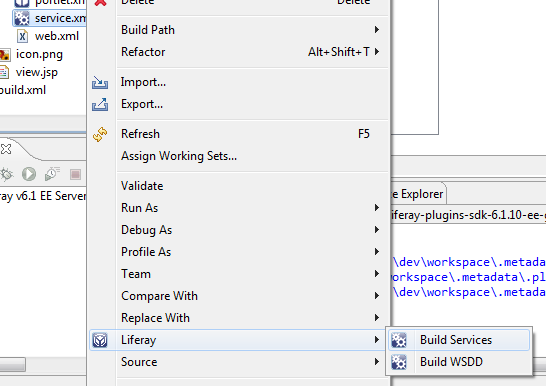Select icon.png in the project tree

tap(39, 54)
